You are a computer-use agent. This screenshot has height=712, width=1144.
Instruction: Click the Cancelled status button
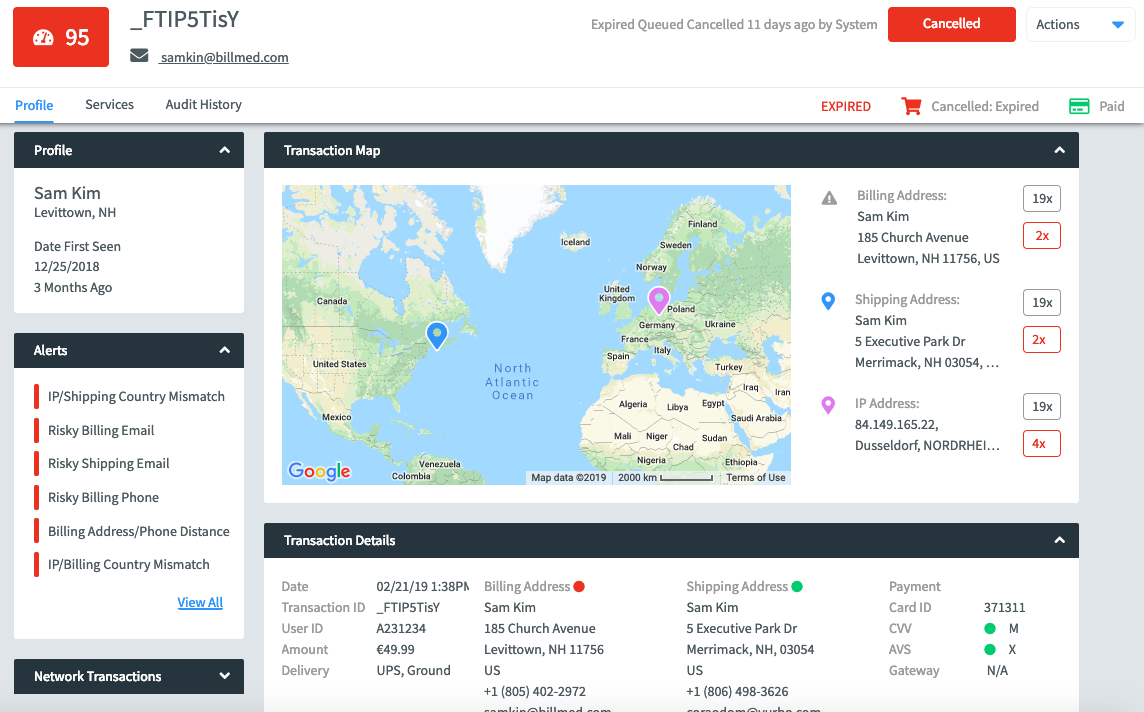[951, 23]
